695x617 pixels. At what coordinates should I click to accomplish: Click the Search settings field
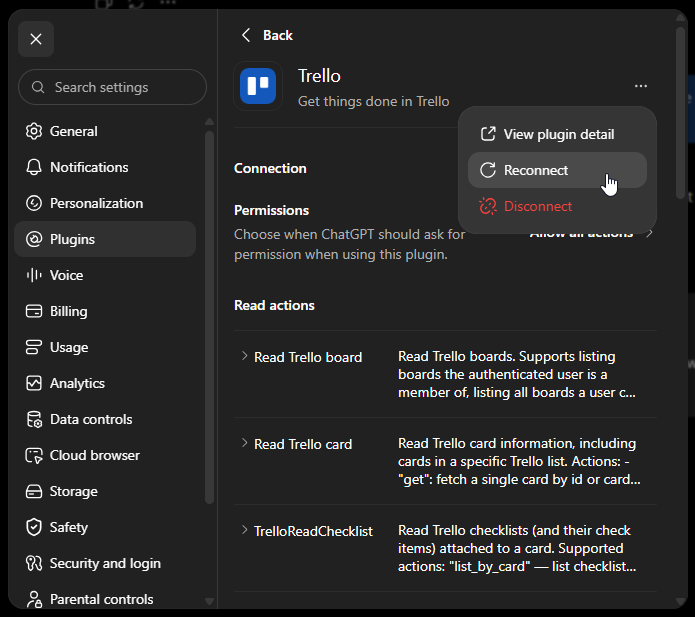coord(112,87)
